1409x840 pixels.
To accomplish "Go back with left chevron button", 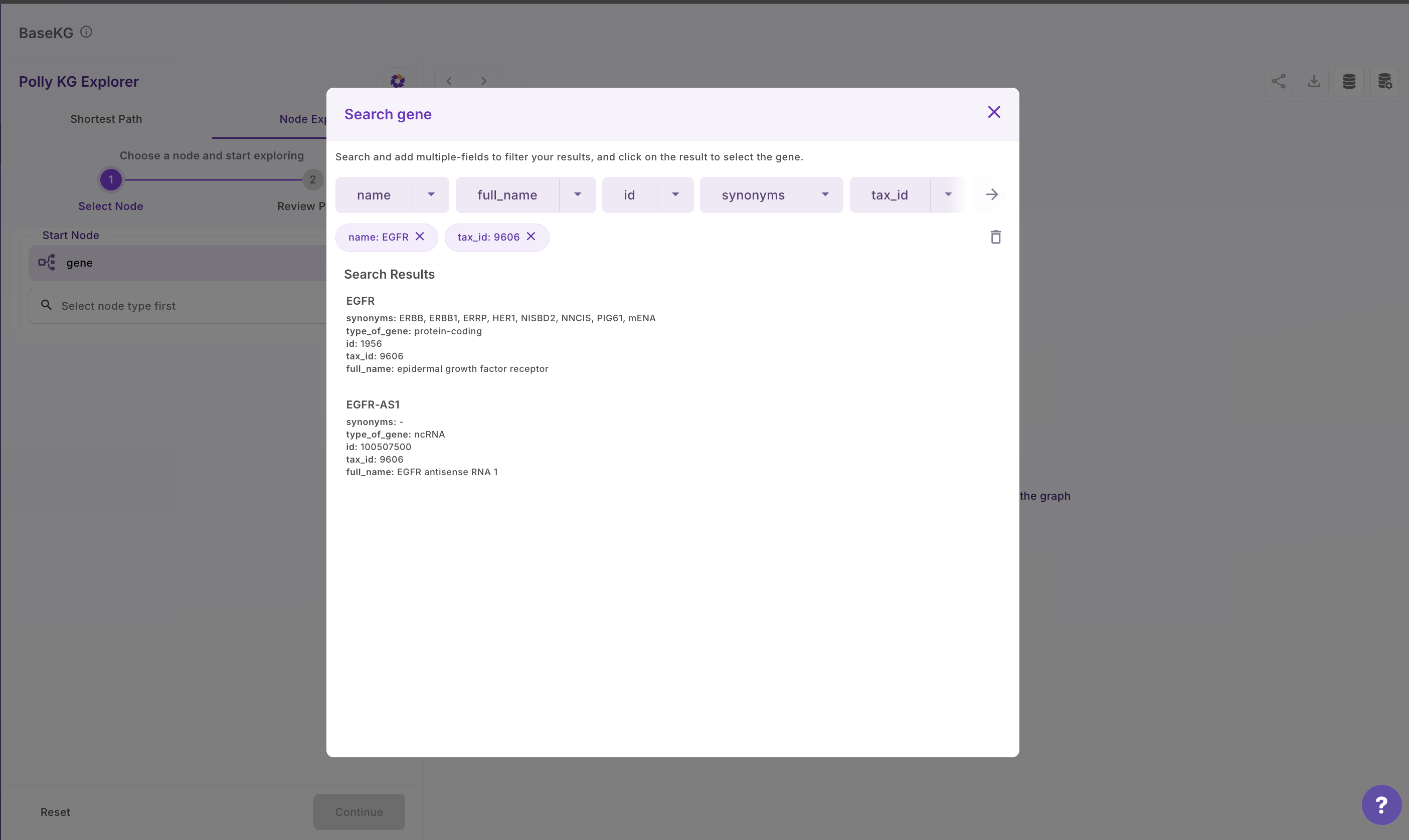I will pos(449,81).
